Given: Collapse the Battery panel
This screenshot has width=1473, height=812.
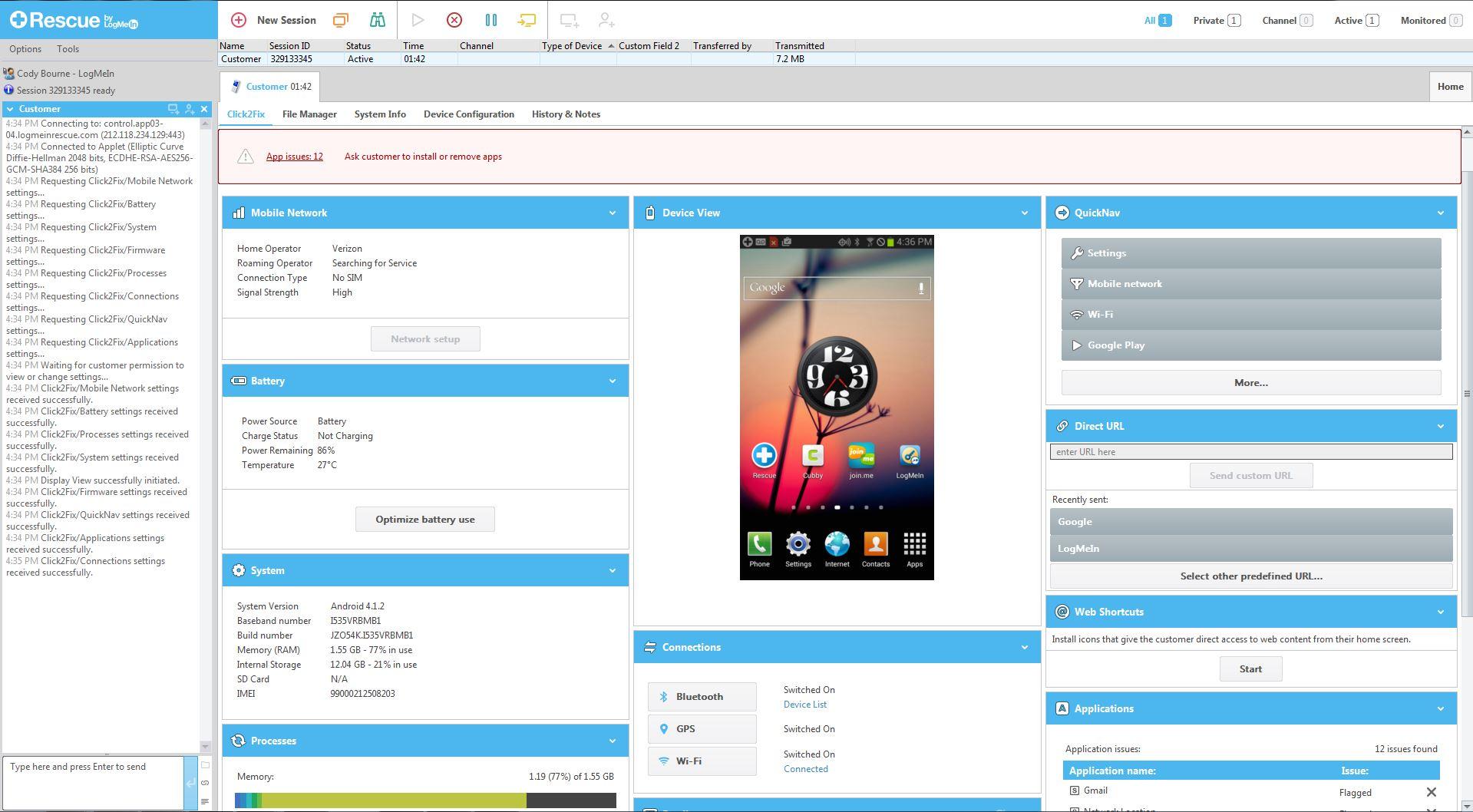Looking at the screenshot, I should click(x=612, y=381).
